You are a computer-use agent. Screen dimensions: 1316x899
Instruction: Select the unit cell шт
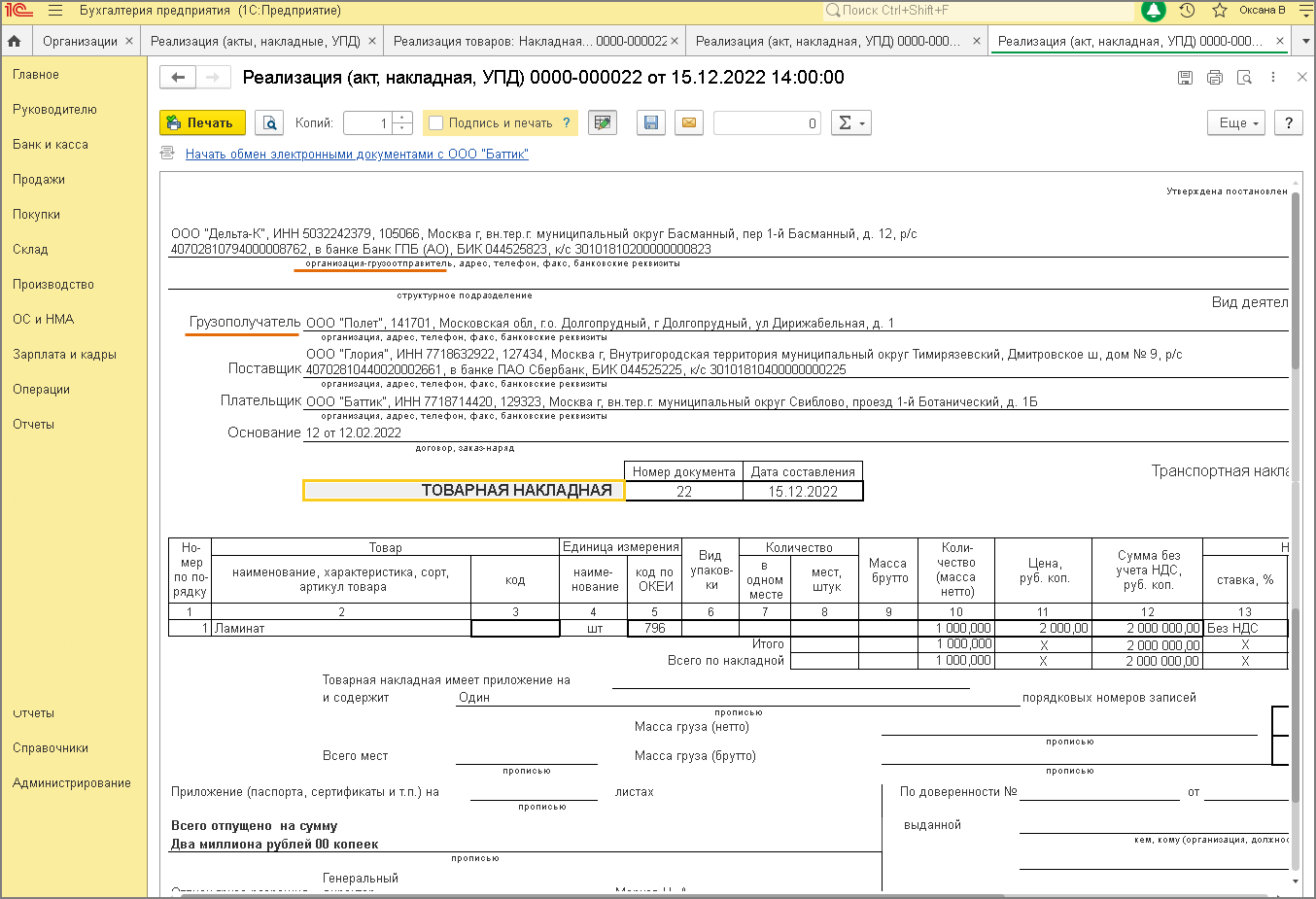(x=593, y=629)
